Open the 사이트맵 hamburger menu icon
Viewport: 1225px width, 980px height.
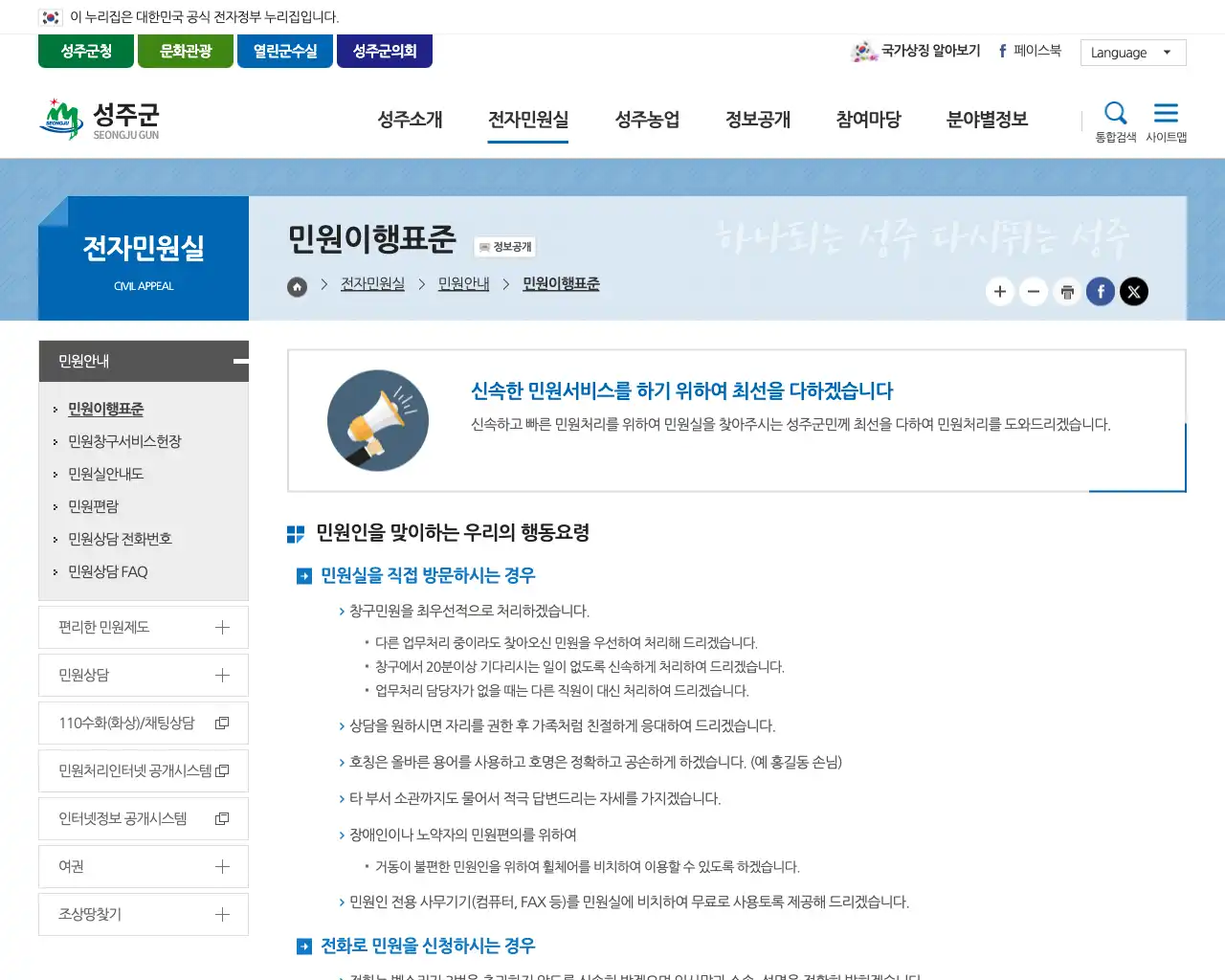1166,122
